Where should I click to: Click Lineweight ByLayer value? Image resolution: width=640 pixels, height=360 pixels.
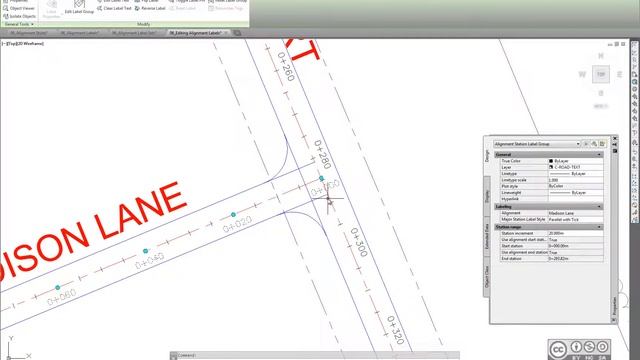pyautogui.click(x=575, y=193)
